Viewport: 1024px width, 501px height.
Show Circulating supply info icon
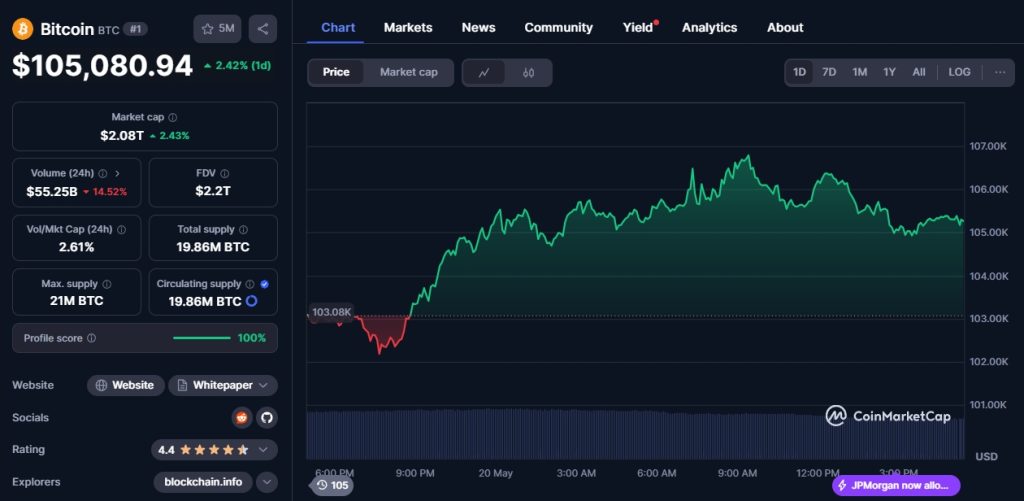[x=251, y=284]
